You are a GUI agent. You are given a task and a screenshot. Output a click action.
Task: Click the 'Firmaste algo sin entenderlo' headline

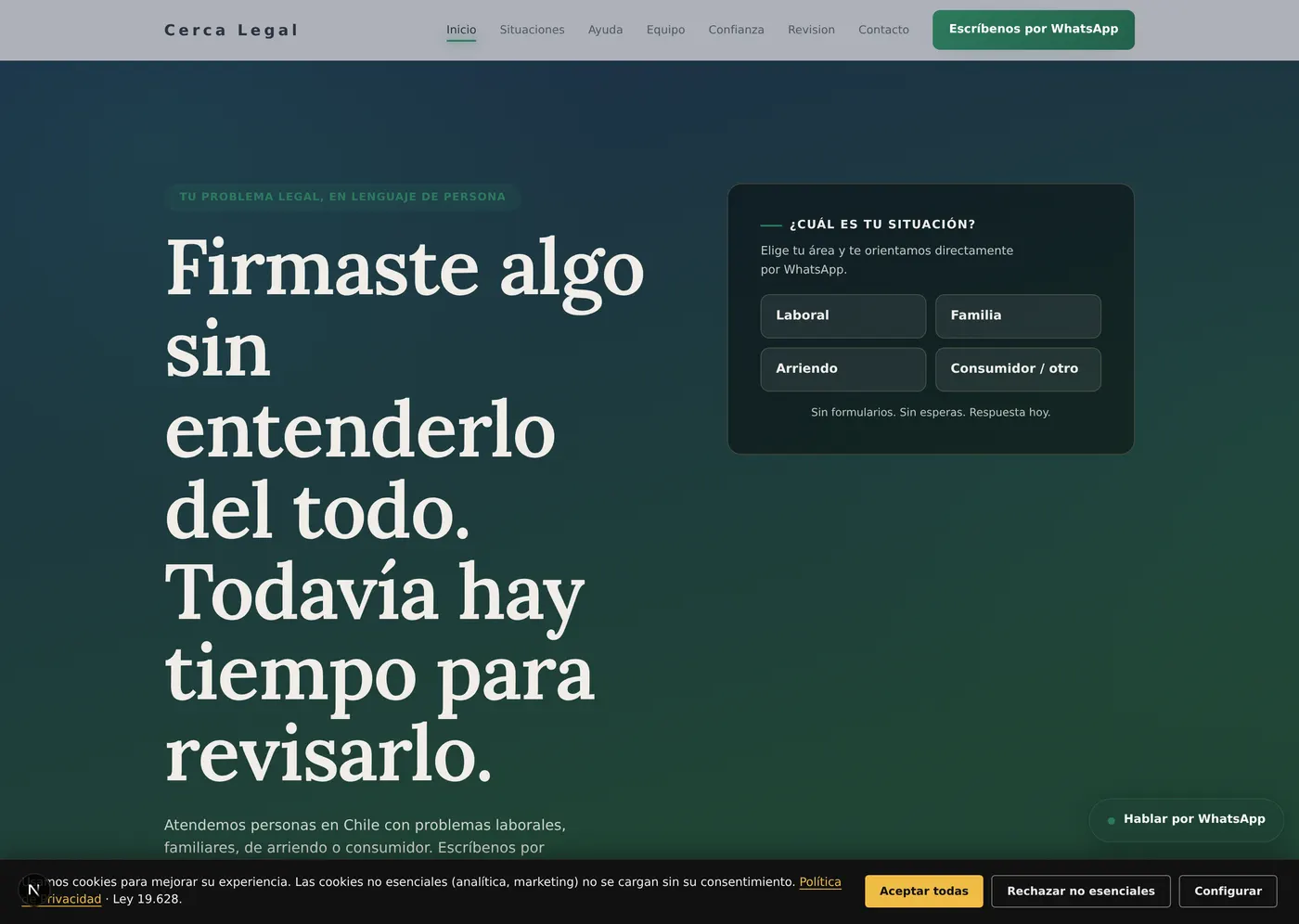click(405, 510)
